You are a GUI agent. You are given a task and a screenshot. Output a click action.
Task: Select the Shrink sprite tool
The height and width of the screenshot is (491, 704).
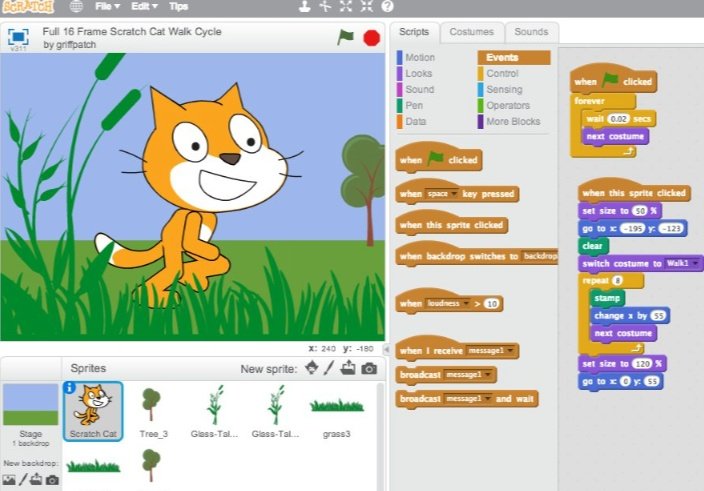point(366,6)
